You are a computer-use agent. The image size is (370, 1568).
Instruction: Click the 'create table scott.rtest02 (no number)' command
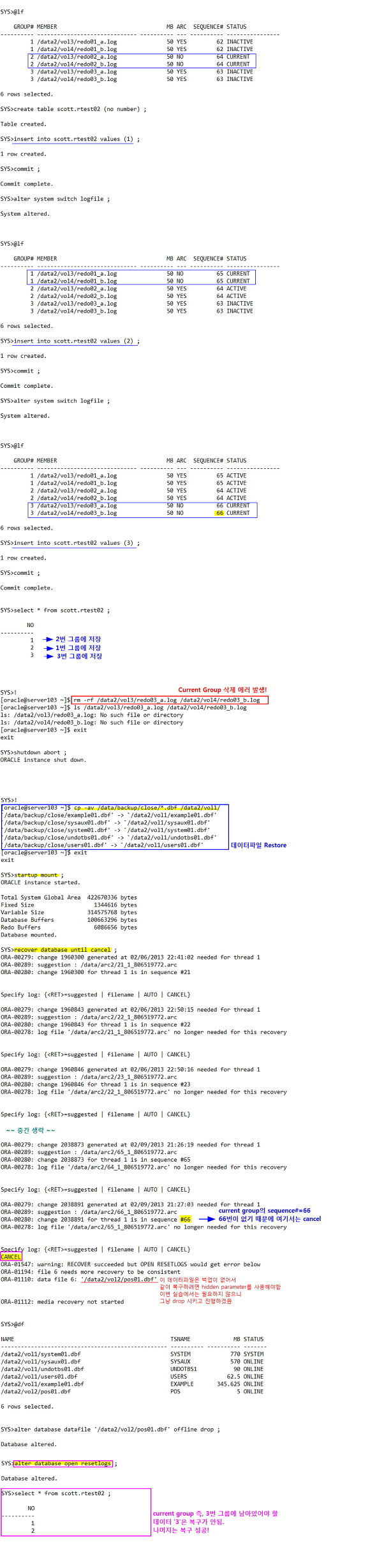79,109
